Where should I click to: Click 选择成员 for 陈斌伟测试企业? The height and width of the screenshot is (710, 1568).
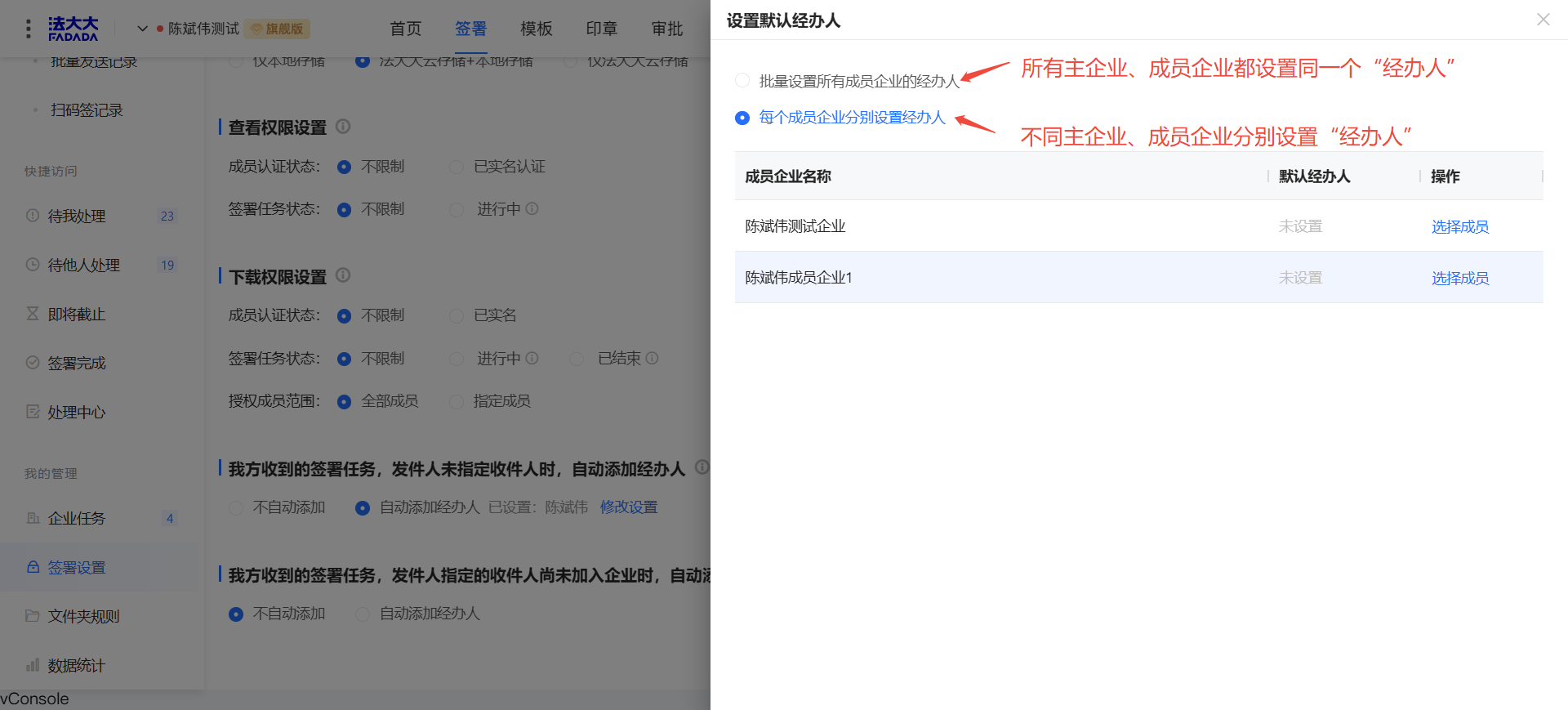click(1459, 226)
